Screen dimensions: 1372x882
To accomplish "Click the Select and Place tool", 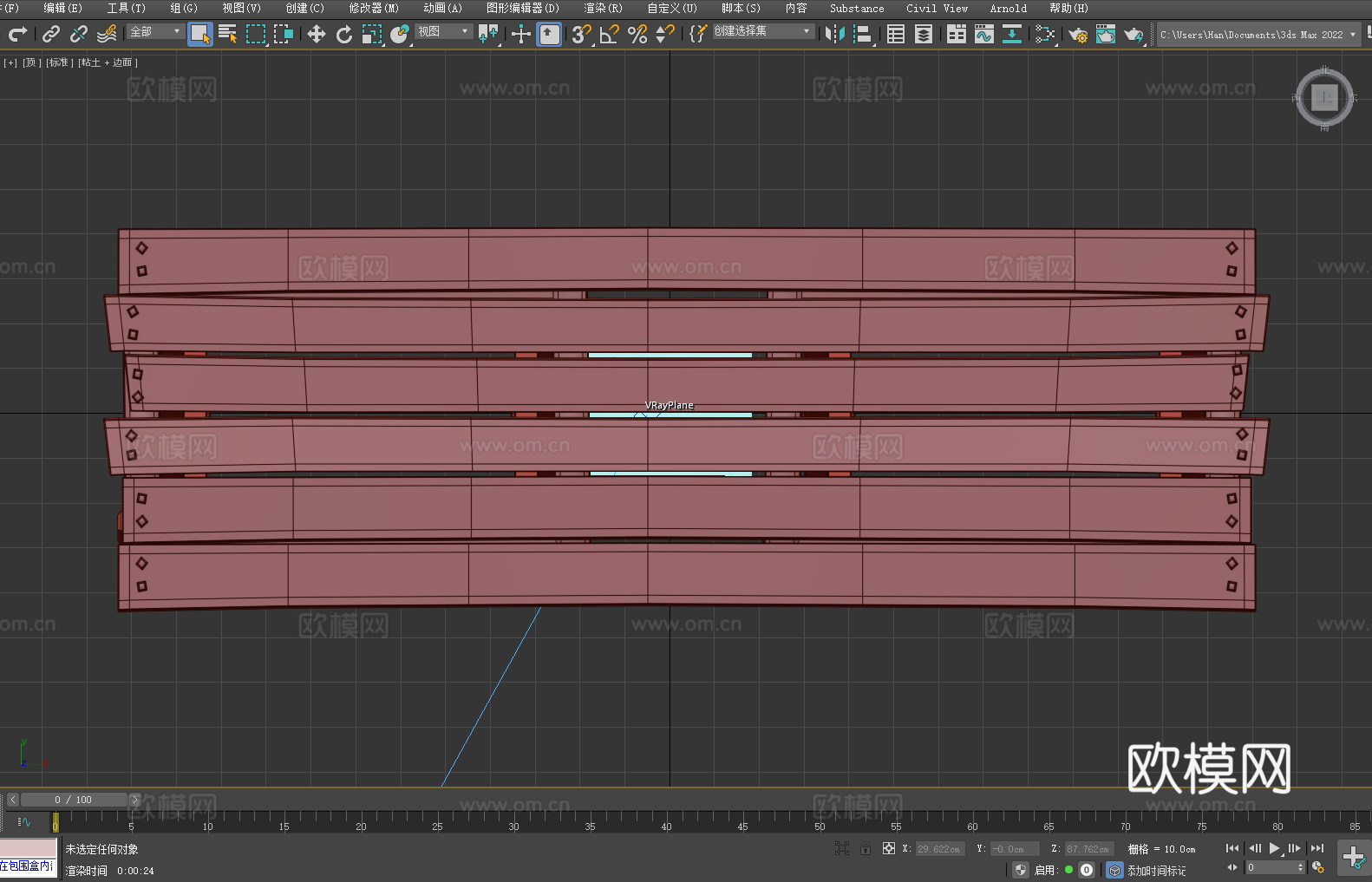I will point(400,34).
